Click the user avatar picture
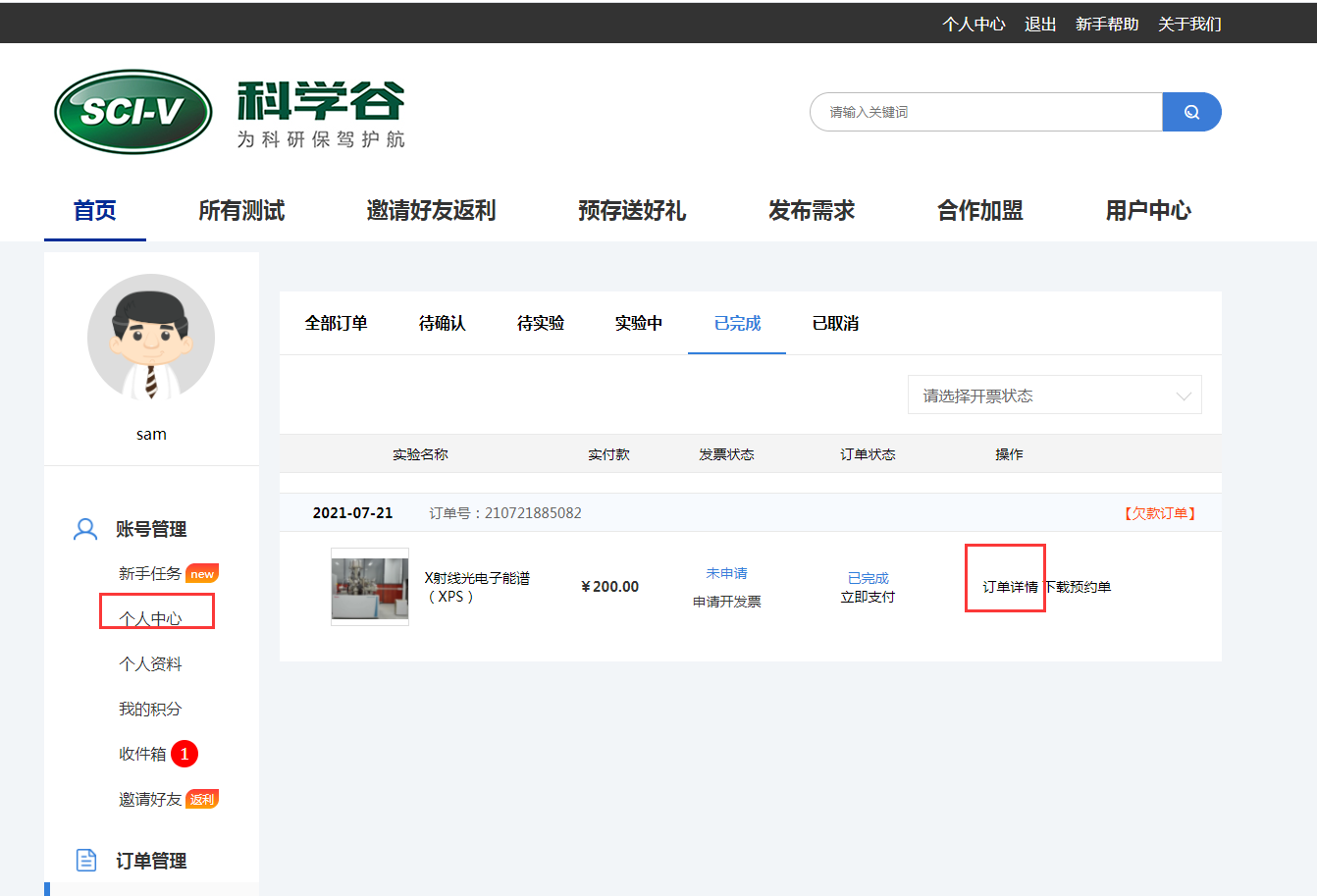 [151, 338]
